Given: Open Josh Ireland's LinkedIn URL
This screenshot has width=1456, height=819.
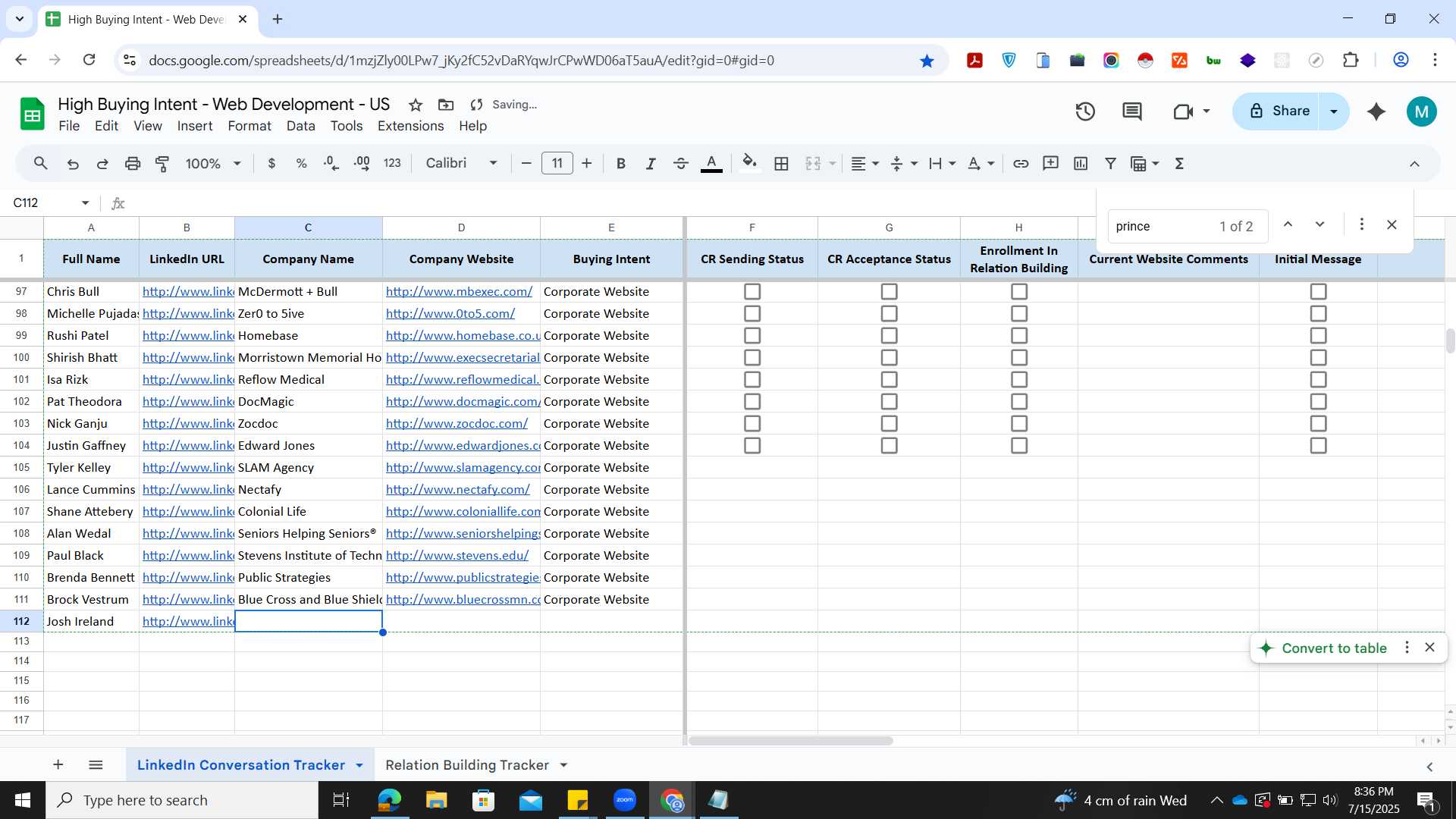Looking at the screenshot, I should [188, 622].
